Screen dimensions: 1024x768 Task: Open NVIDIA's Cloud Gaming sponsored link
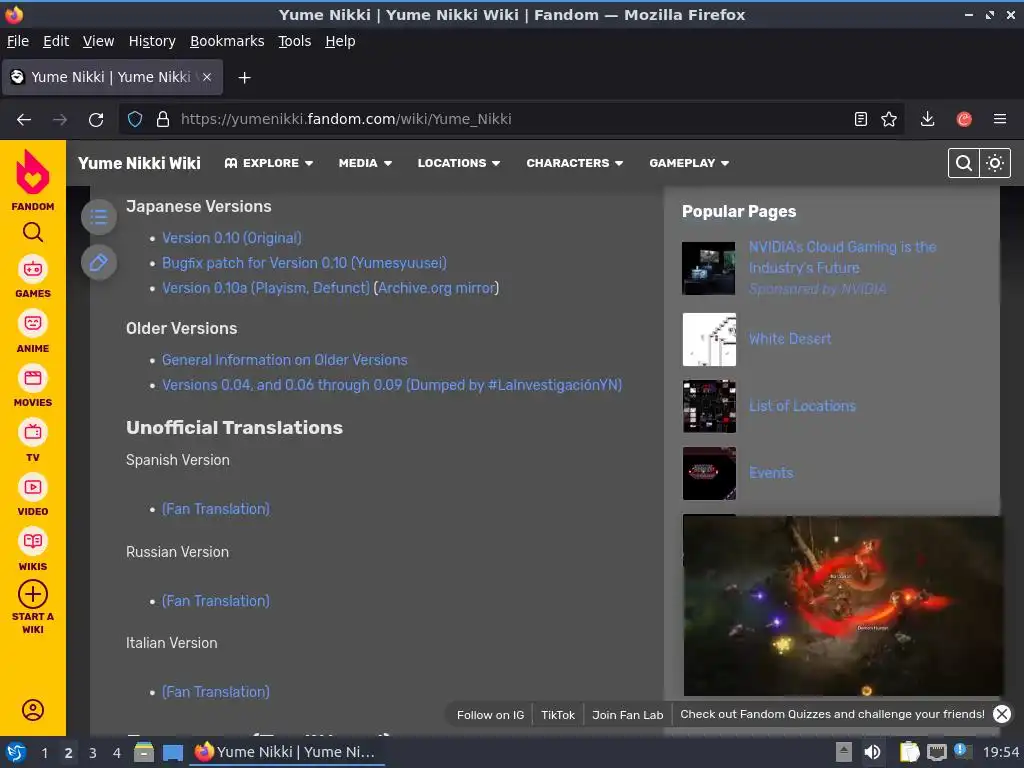click(x=842, y=257)
